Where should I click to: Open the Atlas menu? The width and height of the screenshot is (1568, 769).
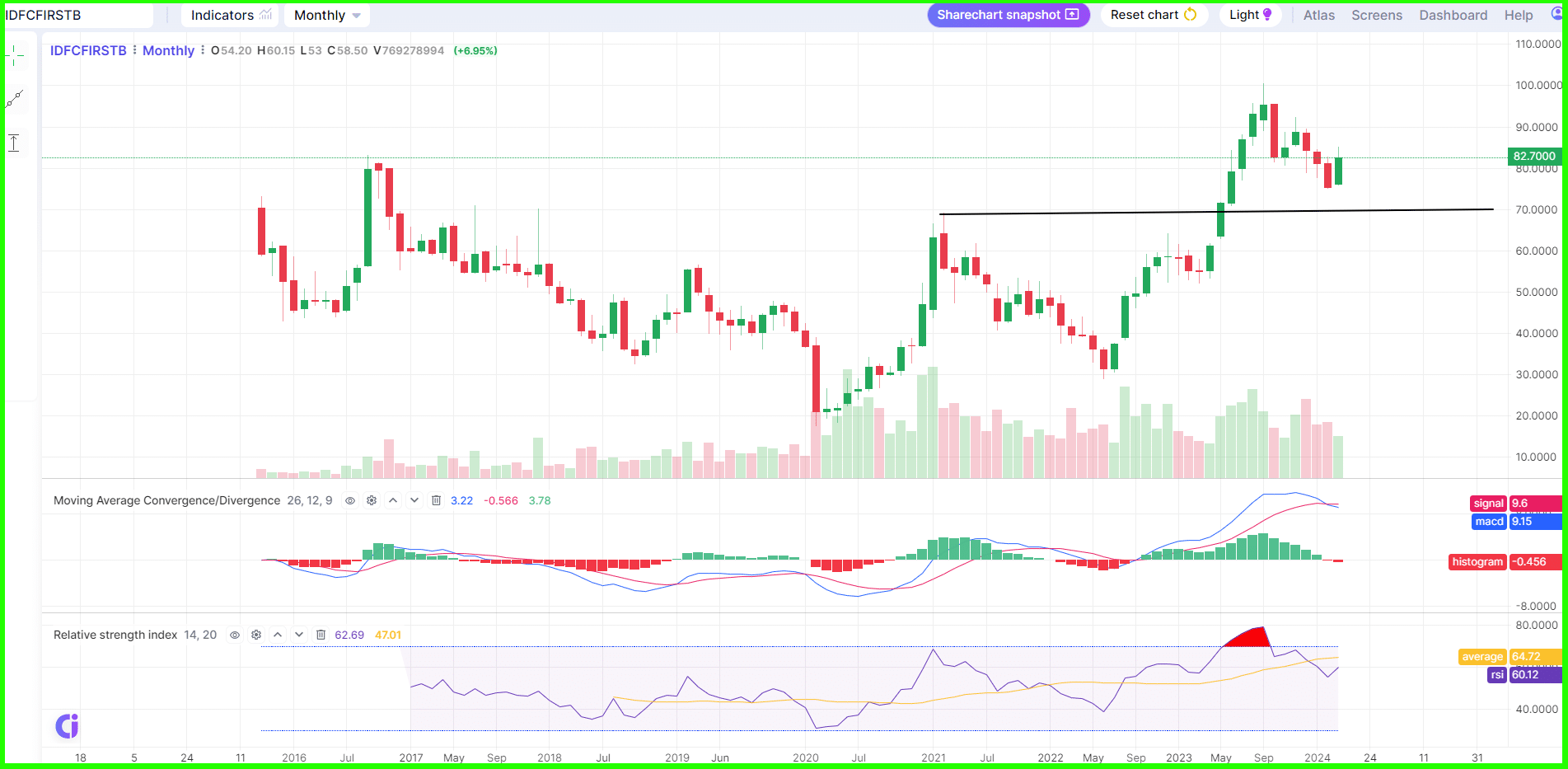tap(1318, 15)
